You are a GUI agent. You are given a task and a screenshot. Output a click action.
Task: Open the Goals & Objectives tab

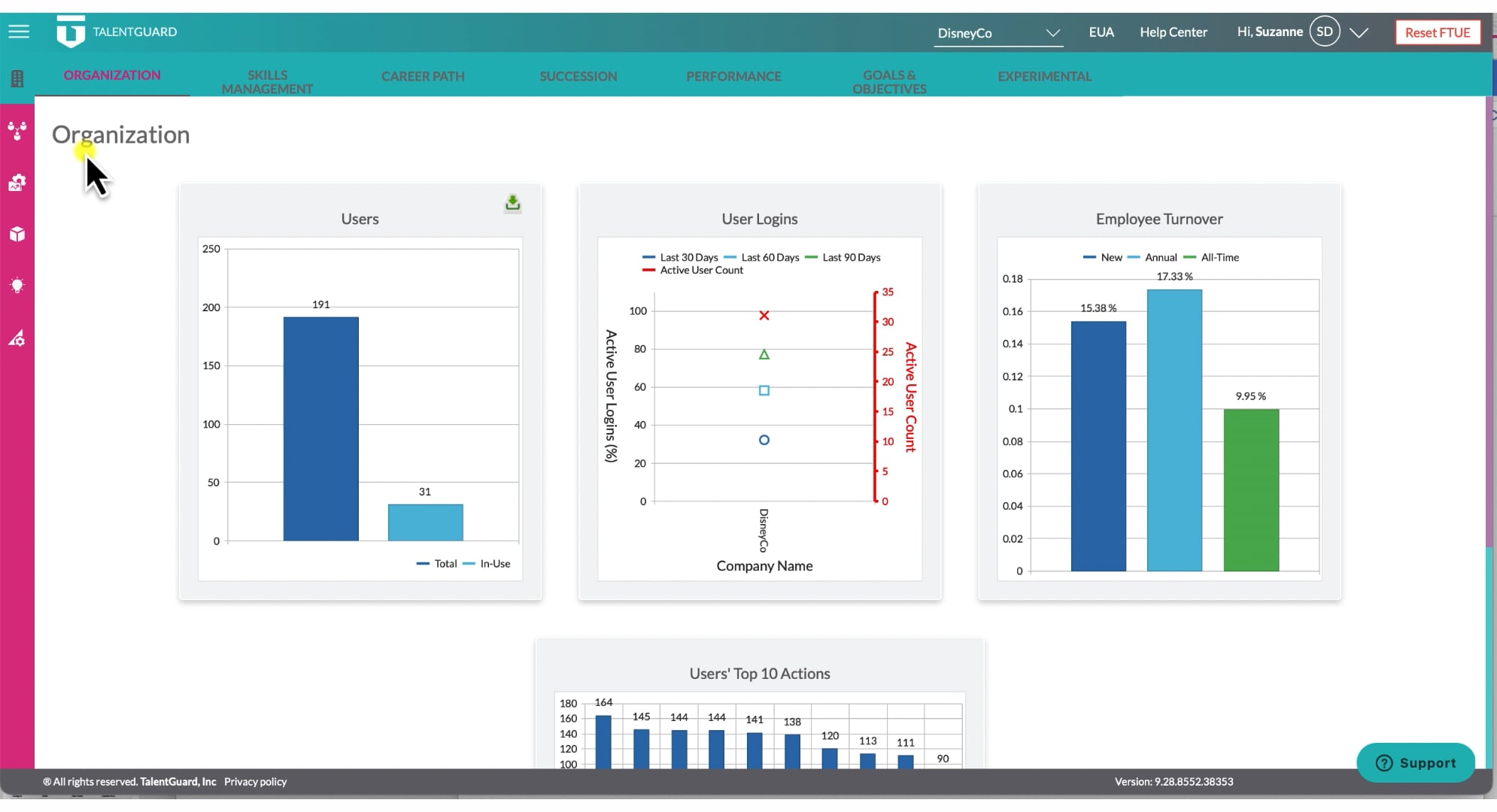tap(889, 82)
